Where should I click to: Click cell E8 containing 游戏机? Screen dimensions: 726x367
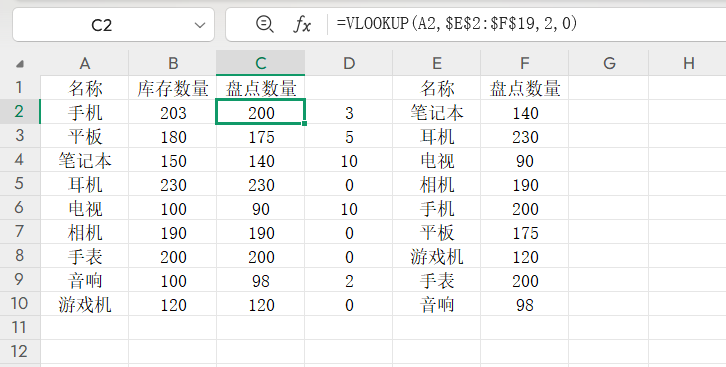tap(437, 256)
